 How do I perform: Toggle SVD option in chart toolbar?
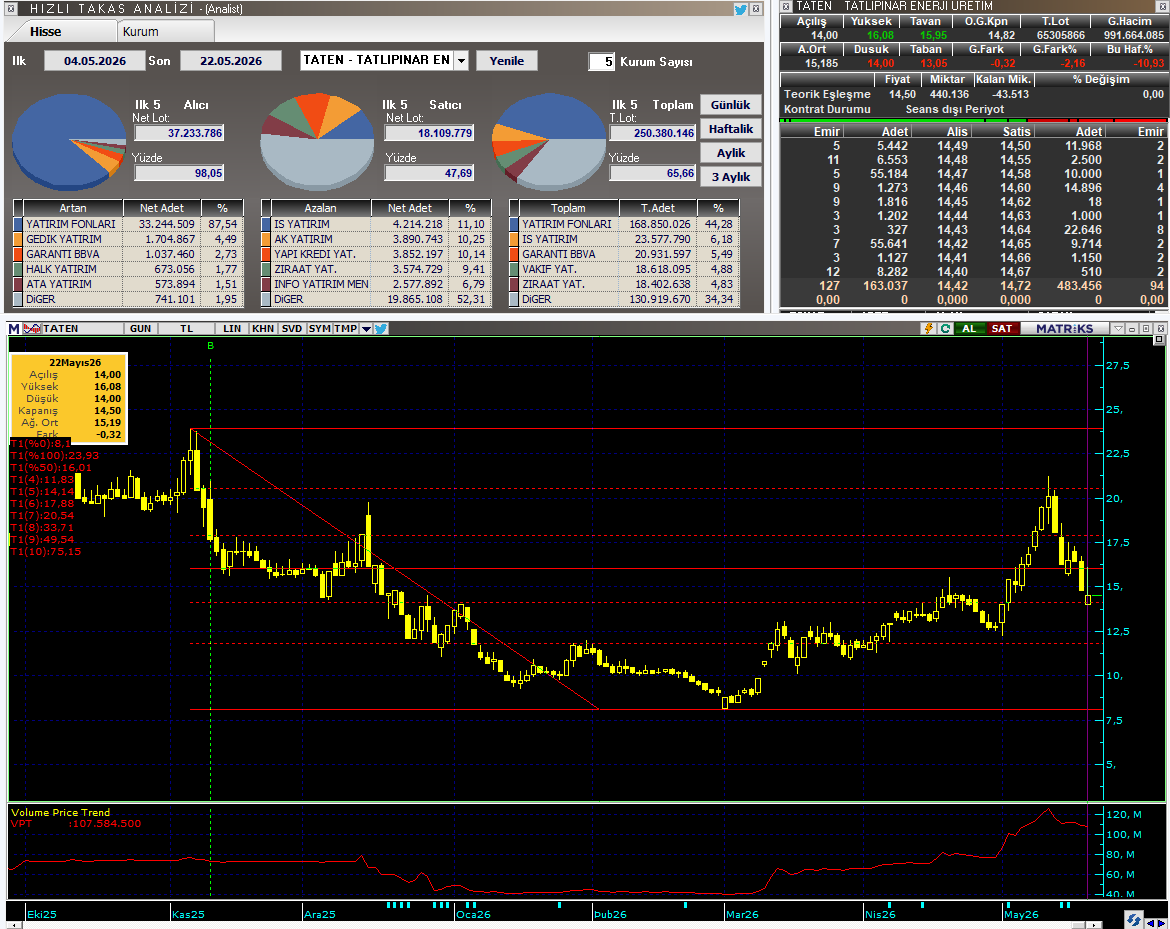[292, 329]
